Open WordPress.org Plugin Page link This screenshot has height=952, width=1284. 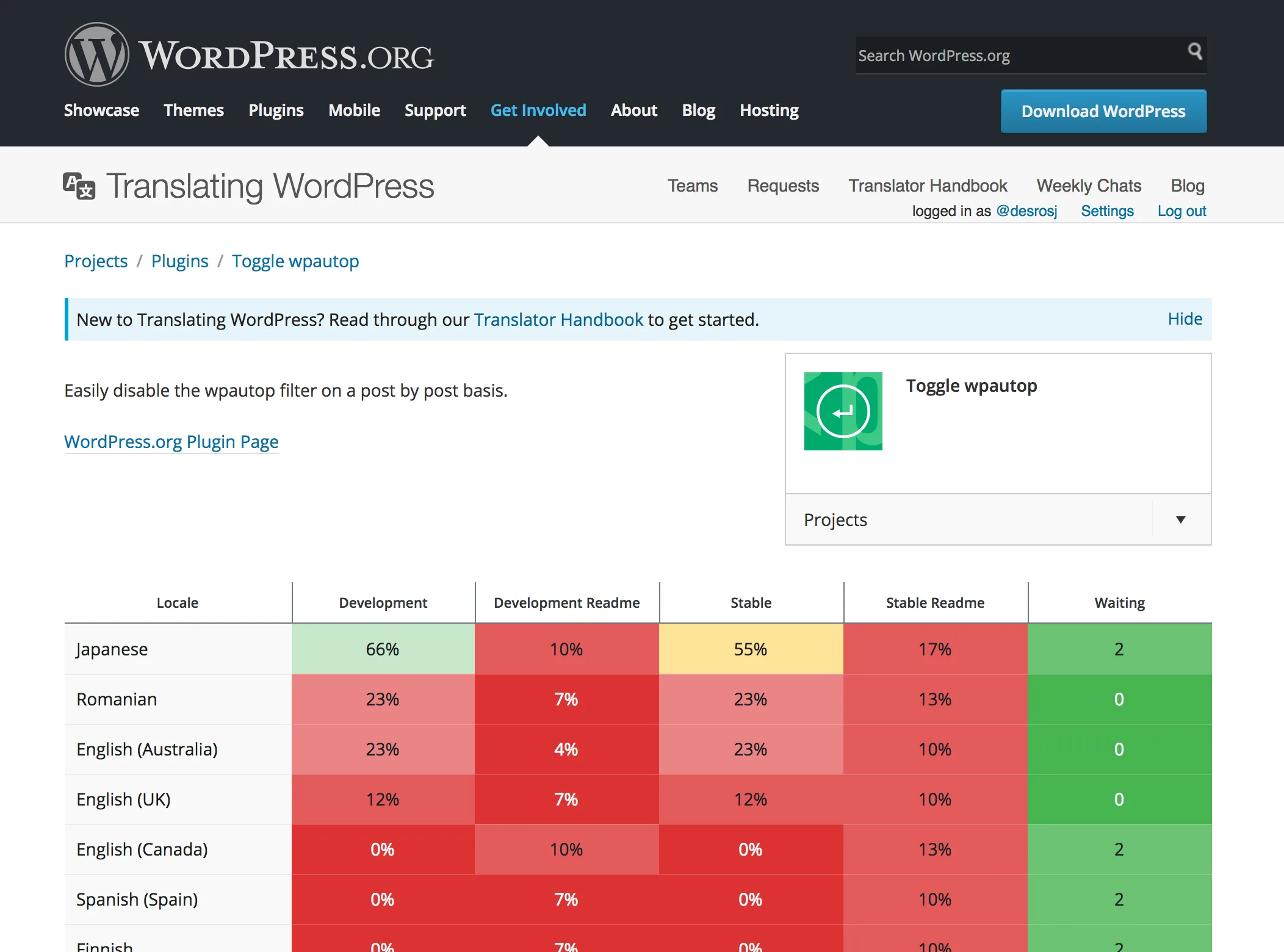pos(171,442)
